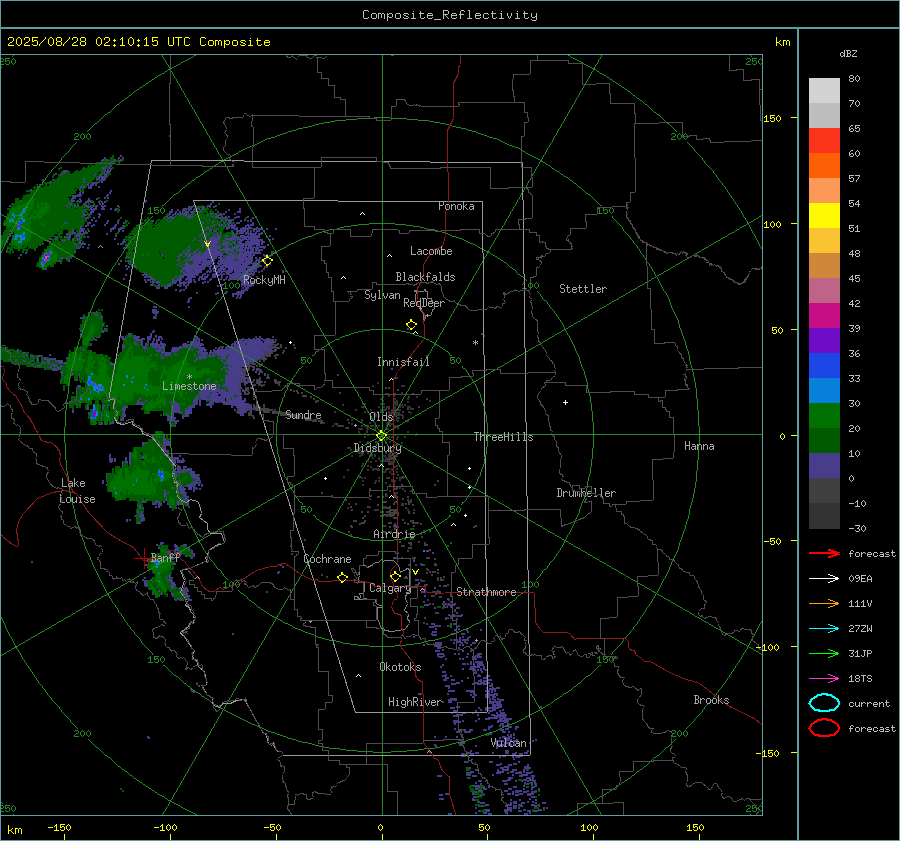Click the red 'forecast' ellipse icon
The image size is (900, 841).
[824, 728]
